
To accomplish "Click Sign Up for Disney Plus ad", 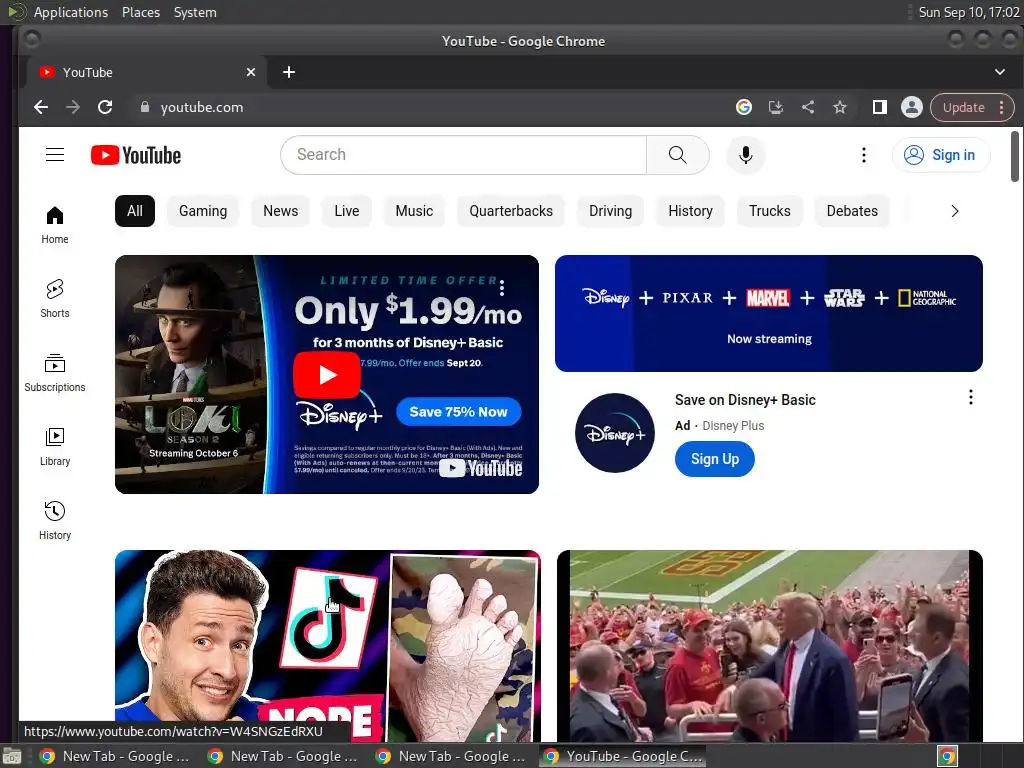I will coord(714,459).
